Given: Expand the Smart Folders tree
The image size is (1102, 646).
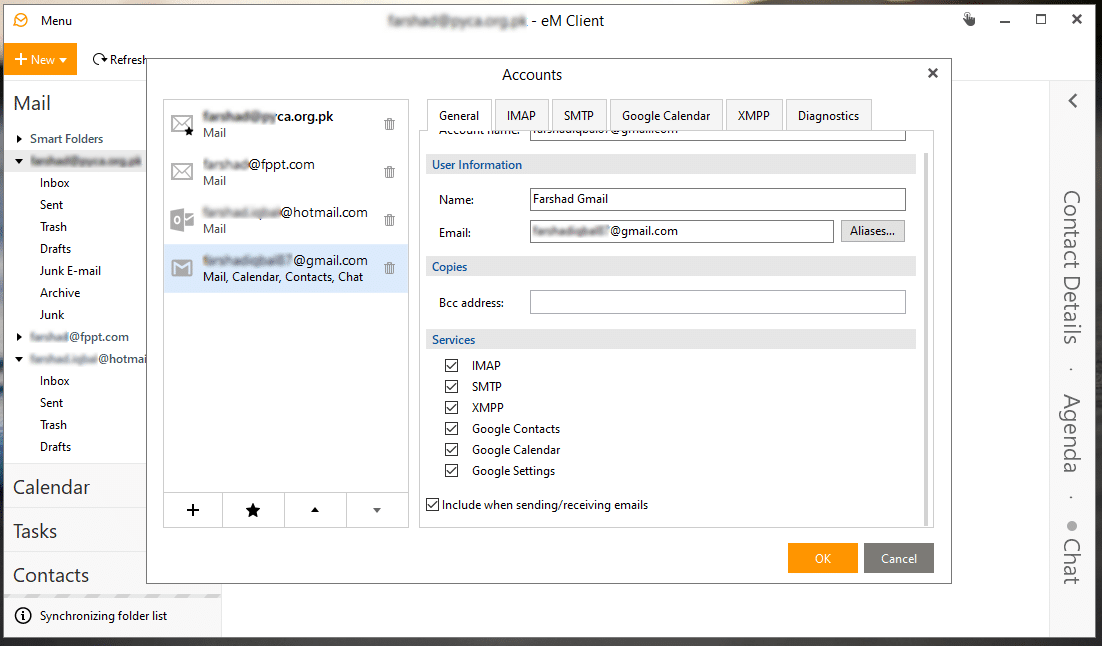Looking at the screenshot, I should [19, 139].
